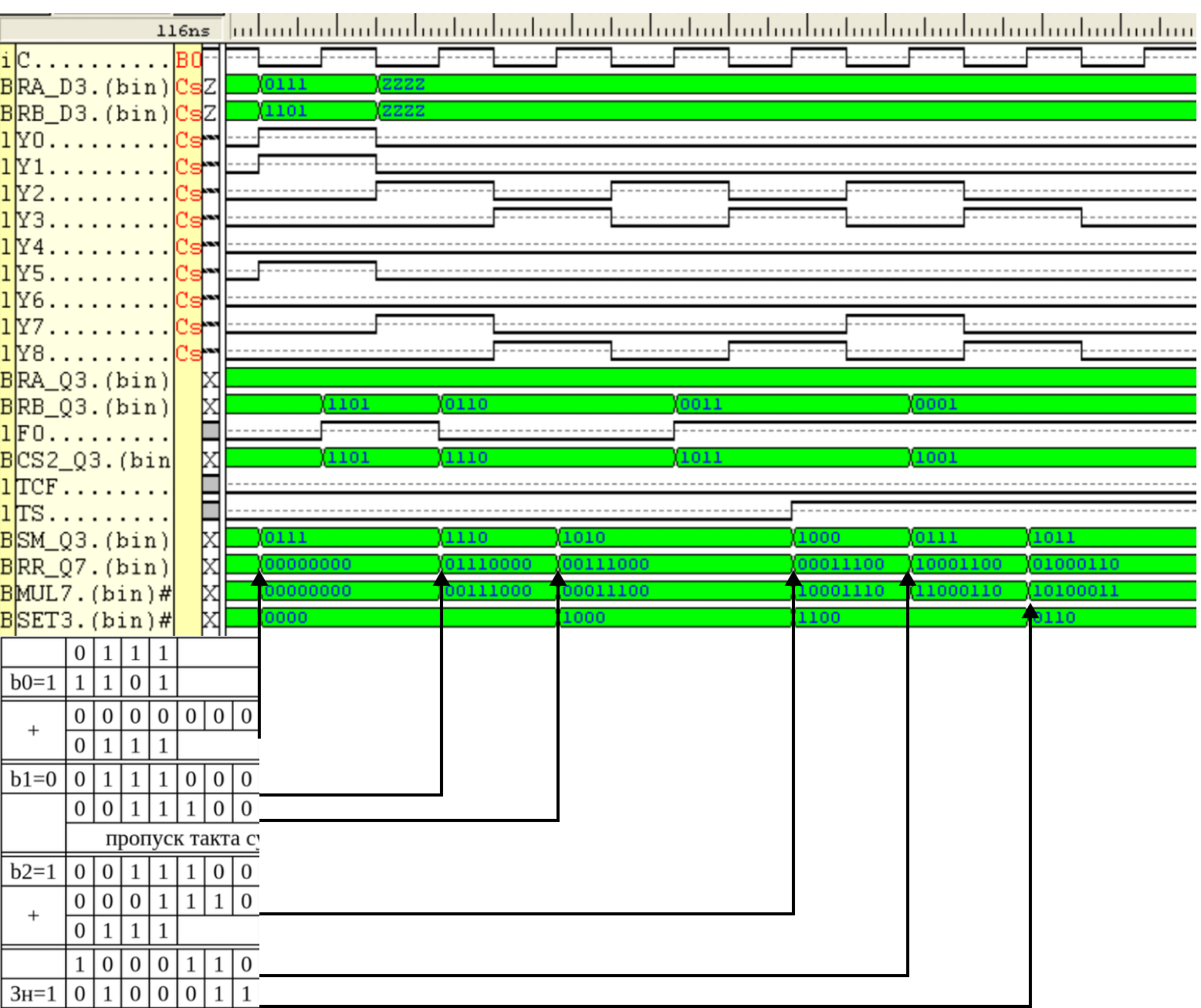This screenshot has width=1201, height=1008.
Task: Select the Y5 signal row
Action: pos(93,274)
